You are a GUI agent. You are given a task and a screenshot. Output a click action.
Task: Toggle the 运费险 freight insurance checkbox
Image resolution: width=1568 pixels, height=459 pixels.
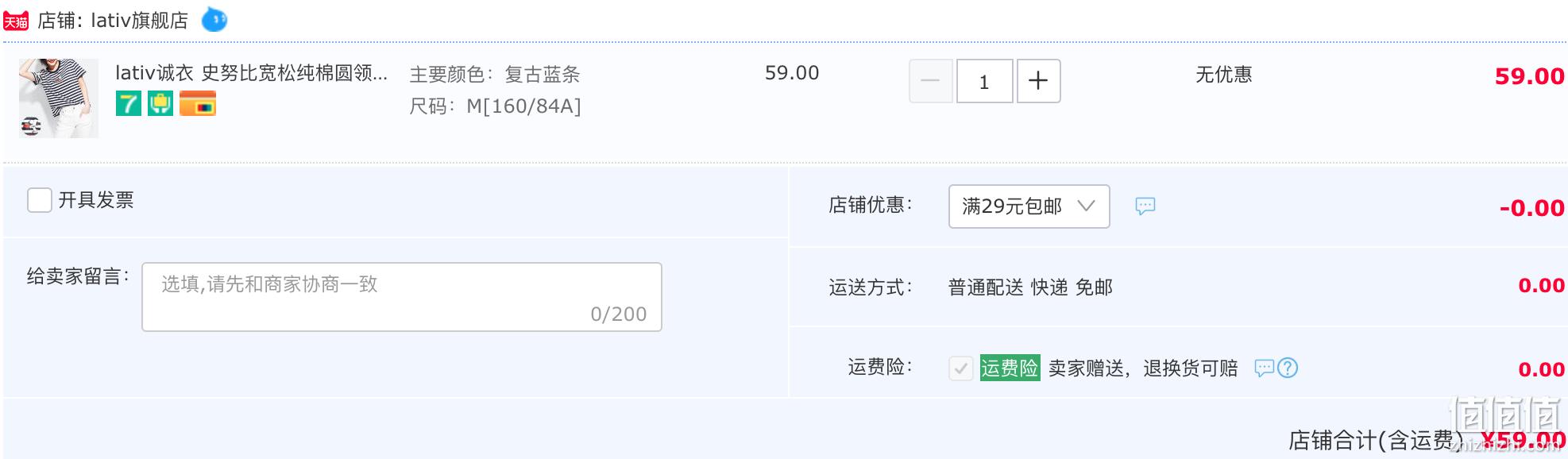pyautogui.click(x=961, y=368)
